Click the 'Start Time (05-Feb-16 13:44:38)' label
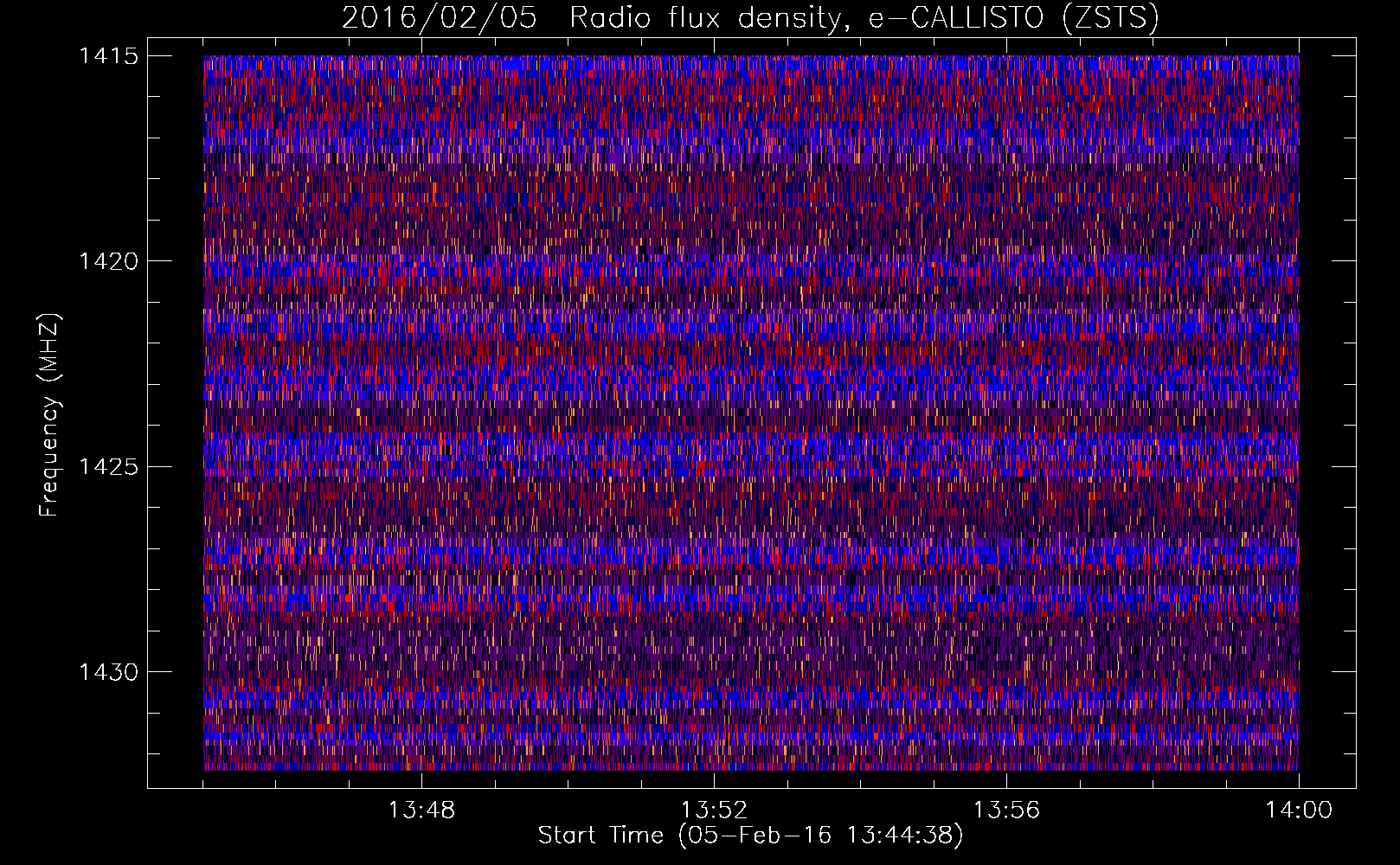The height and width of the screenshot is (865, 1400). coord(750,836)
